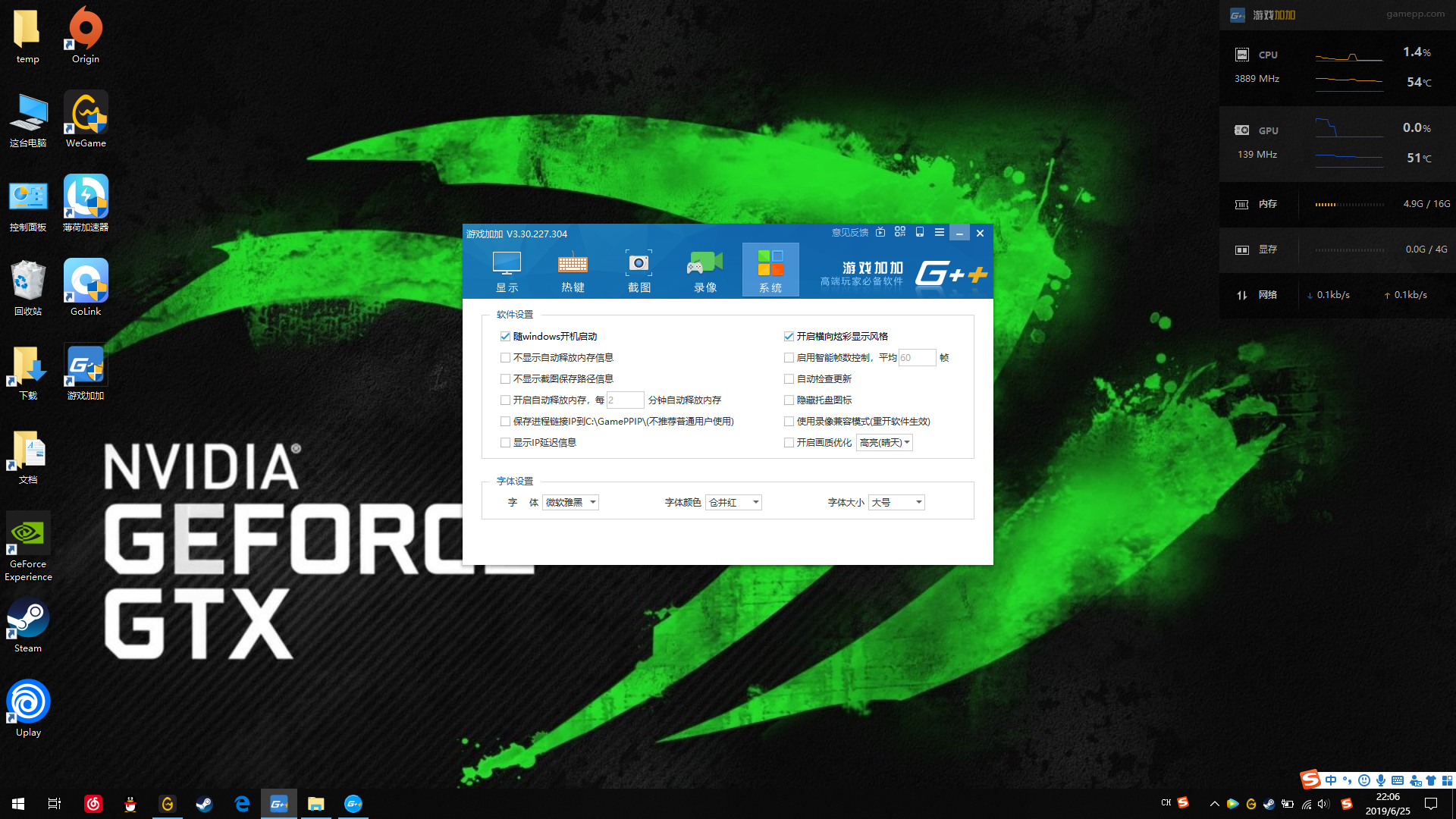Check 不显示截图保存路径信息 option
The width and height of the screenshot is (1456, 819).
click(x=505, y=378)
